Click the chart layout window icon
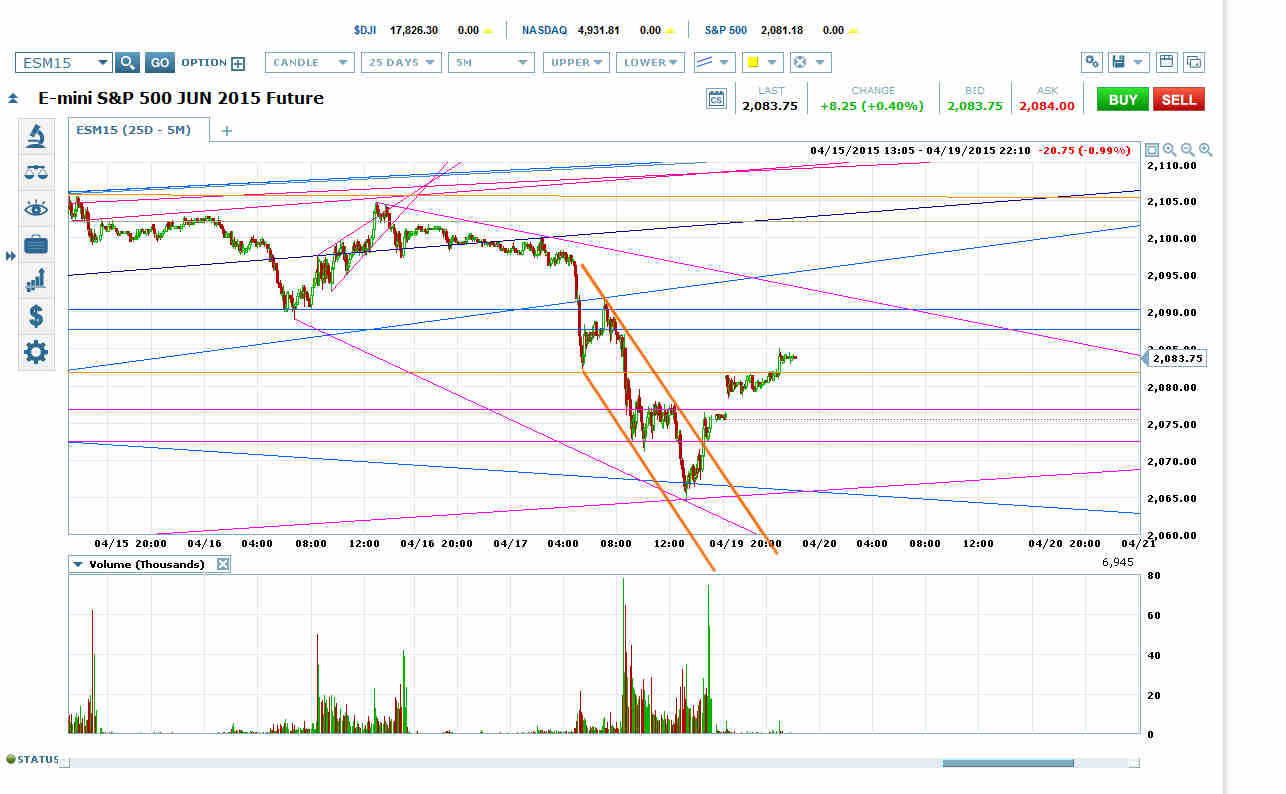The height and width of the screenshot is (794, 1286). tap(1166, 62)
